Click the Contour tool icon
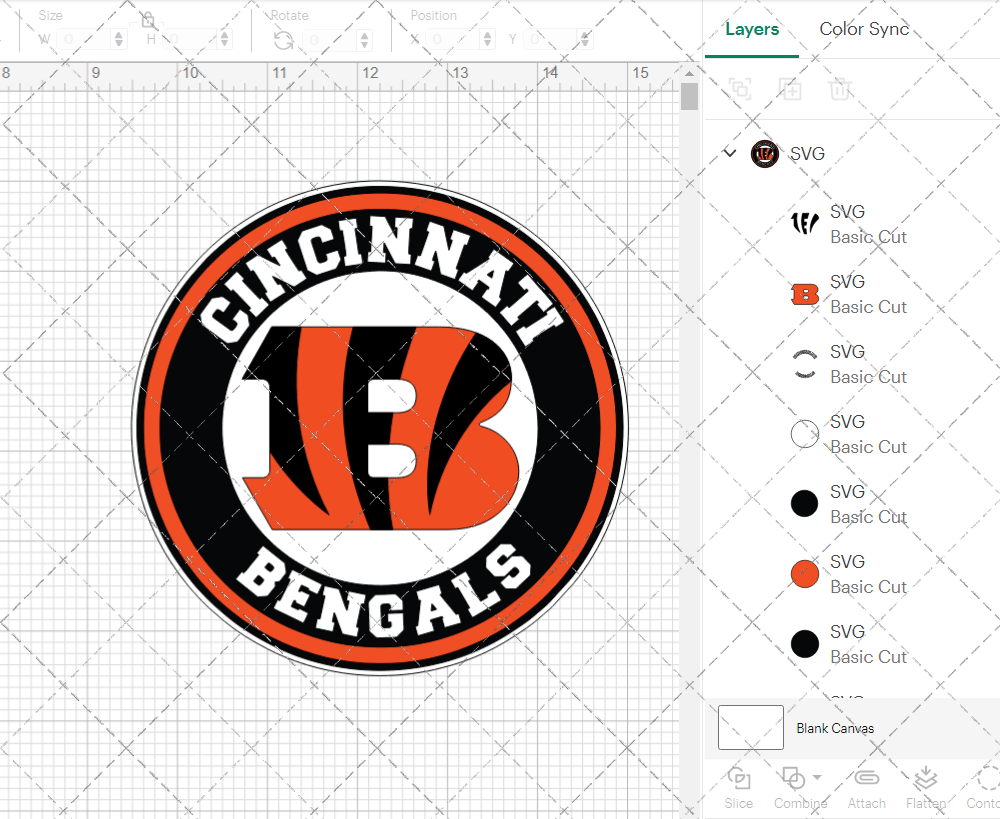This screenshot has width=1000, height=819. pyautogui.click(x=989, y=779)
